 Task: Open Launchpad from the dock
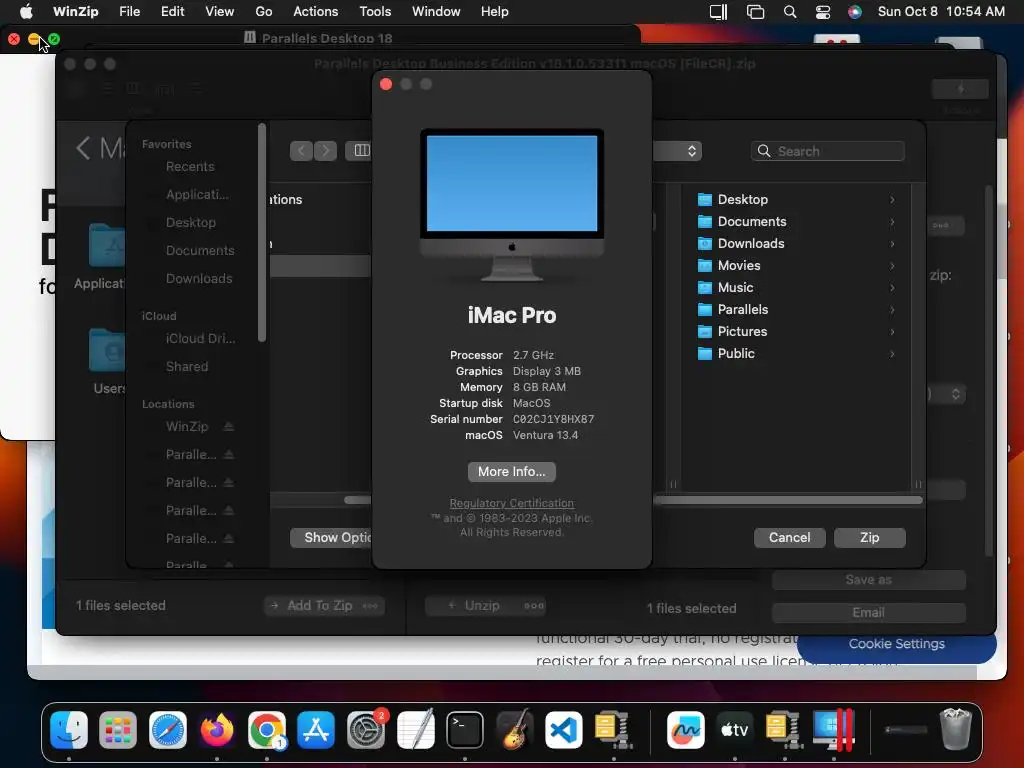pyautogui.click(x=118, y=729)
